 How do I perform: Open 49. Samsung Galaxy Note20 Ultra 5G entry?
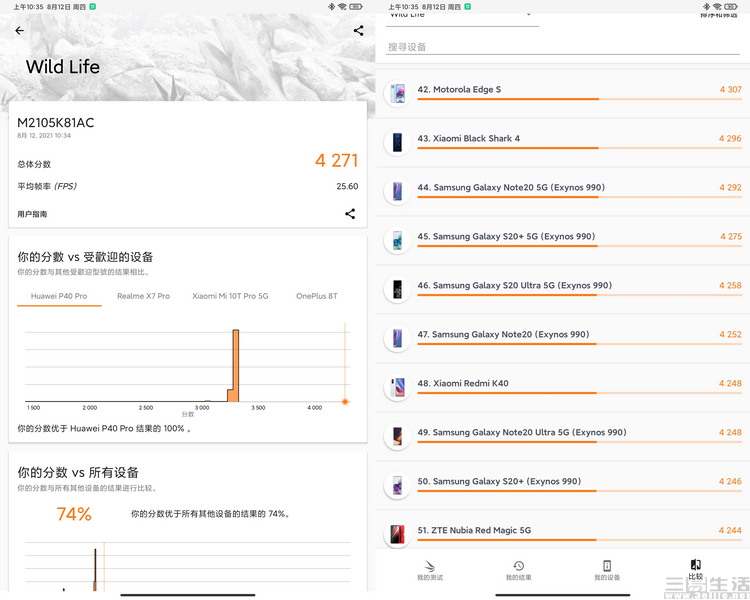pos(562,436)
